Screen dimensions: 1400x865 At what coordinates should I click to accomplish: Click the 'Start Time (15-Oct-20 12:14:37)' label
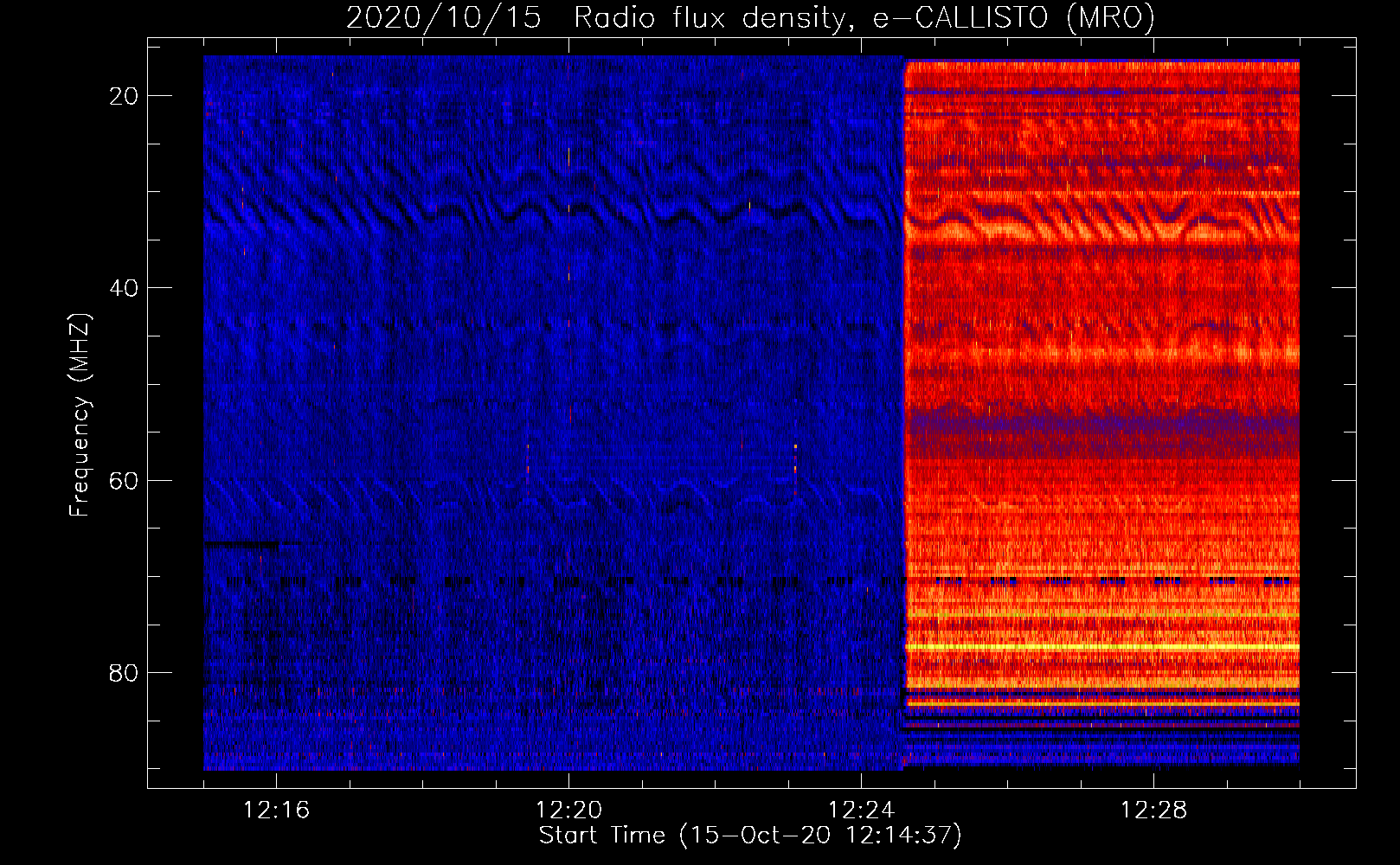[x=750, y=836]
